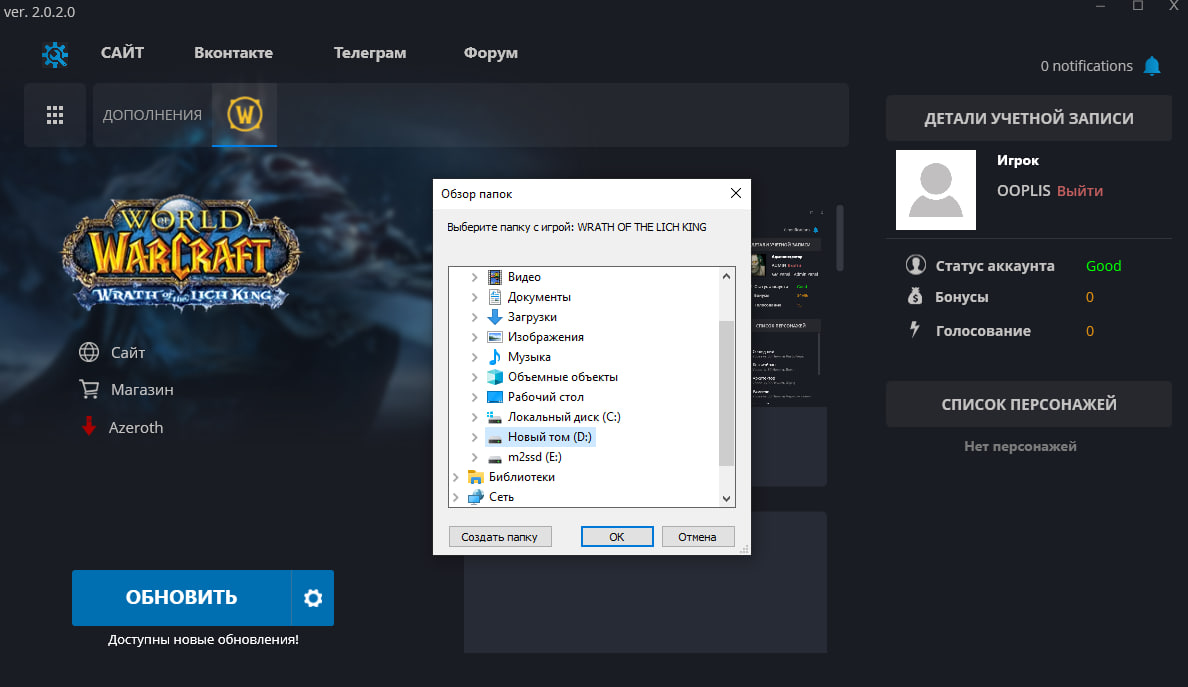Image resolution: width=1188 pixels, height=687 pixels.
Task: Click the player avatar image
Action: 935,190
